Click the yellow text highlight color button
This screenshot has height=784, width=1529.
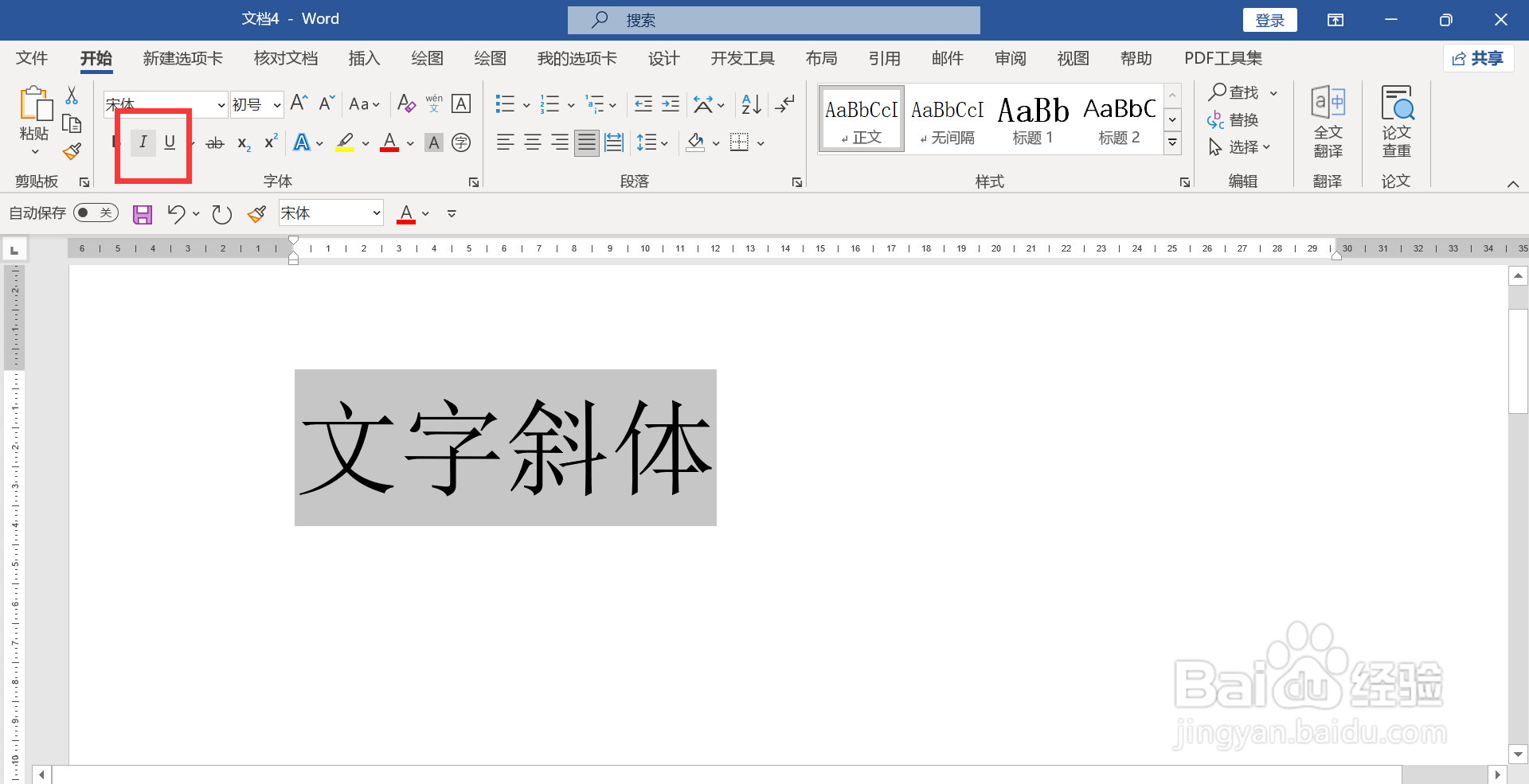pyautogui.click(x=345, y=143)
